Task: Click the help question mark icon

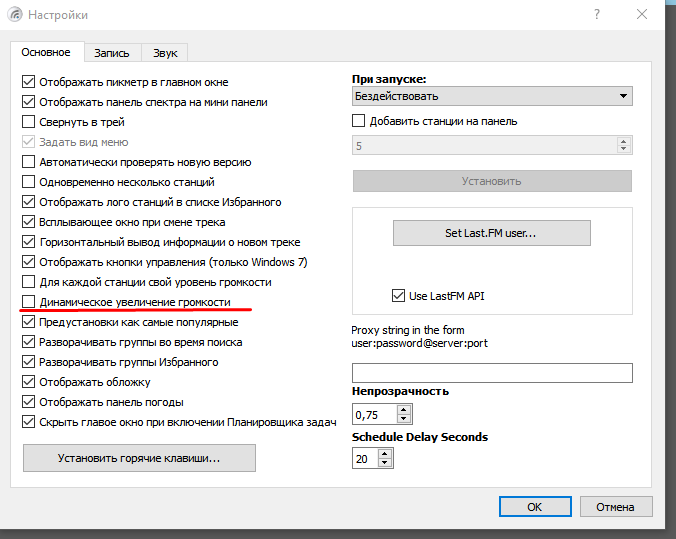Action: (597, 15)
